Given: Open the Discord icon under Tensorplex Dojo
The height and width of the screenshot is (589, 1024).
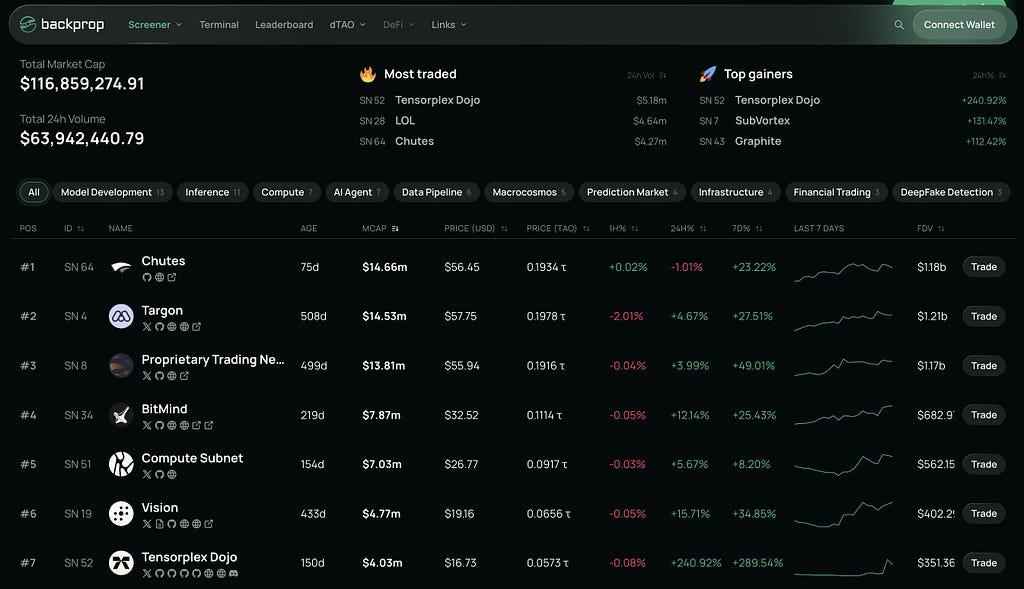Looking at the screenshot, I should pos(234,573).
